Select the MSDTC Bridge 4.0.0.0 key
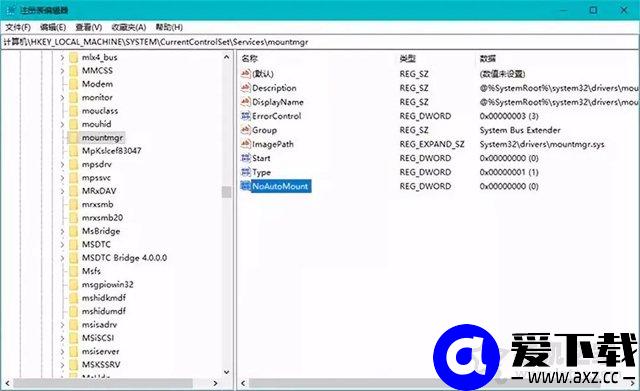This screenshot has height=391, width=640. pyautogui.click(x=124, y=258)
